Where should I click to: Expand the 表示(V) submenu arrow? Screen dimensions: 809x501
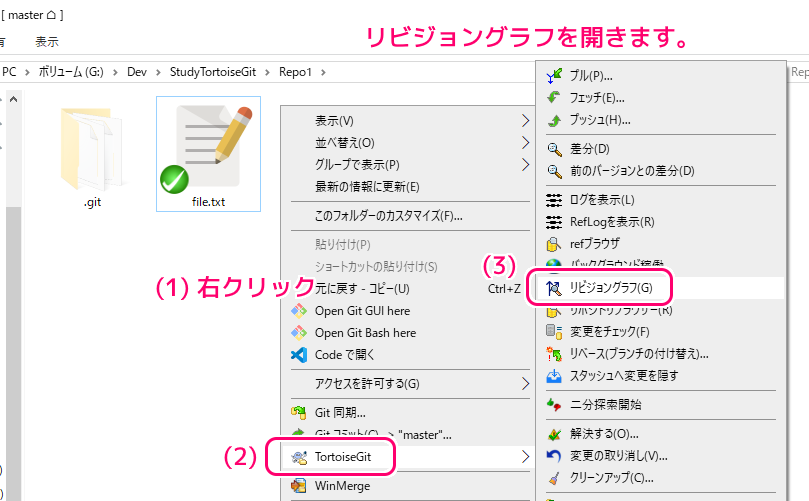[525, 121]
